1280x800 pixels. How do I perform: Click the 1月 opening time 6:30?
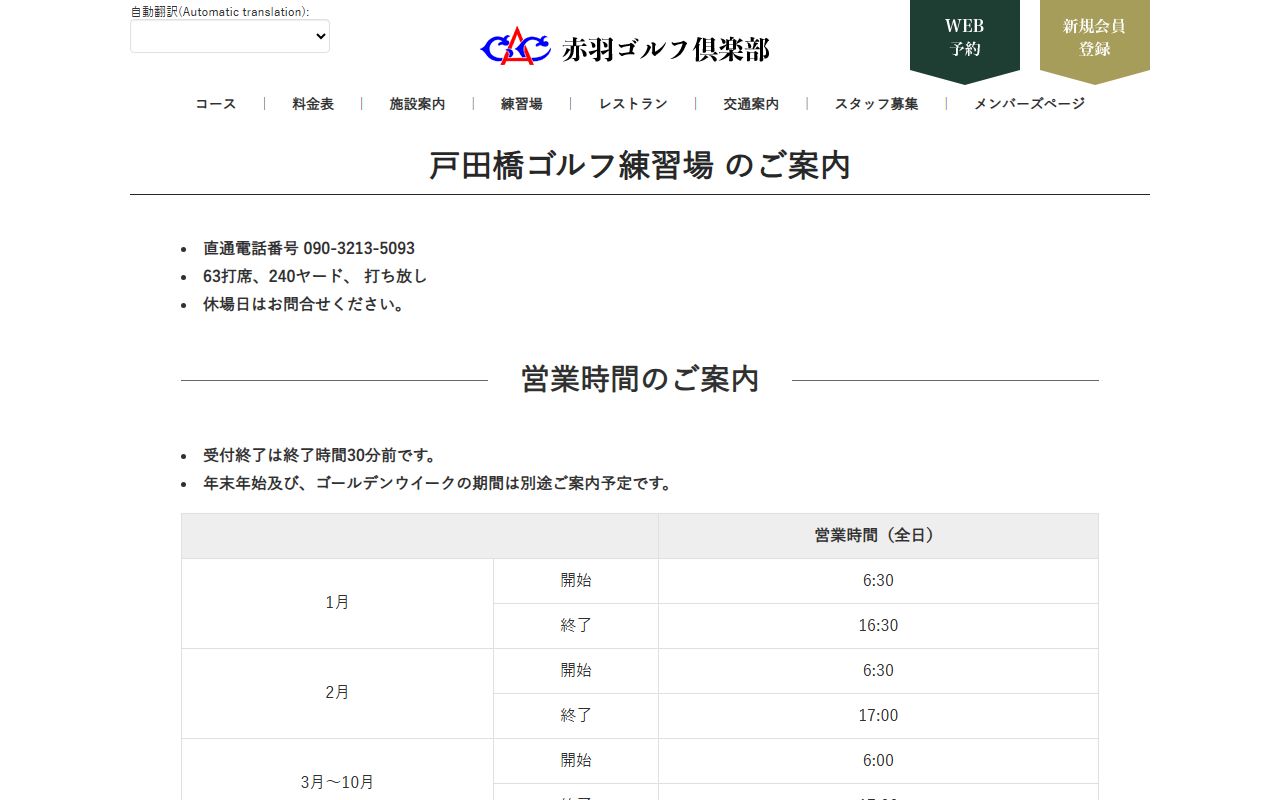point(878,581)
